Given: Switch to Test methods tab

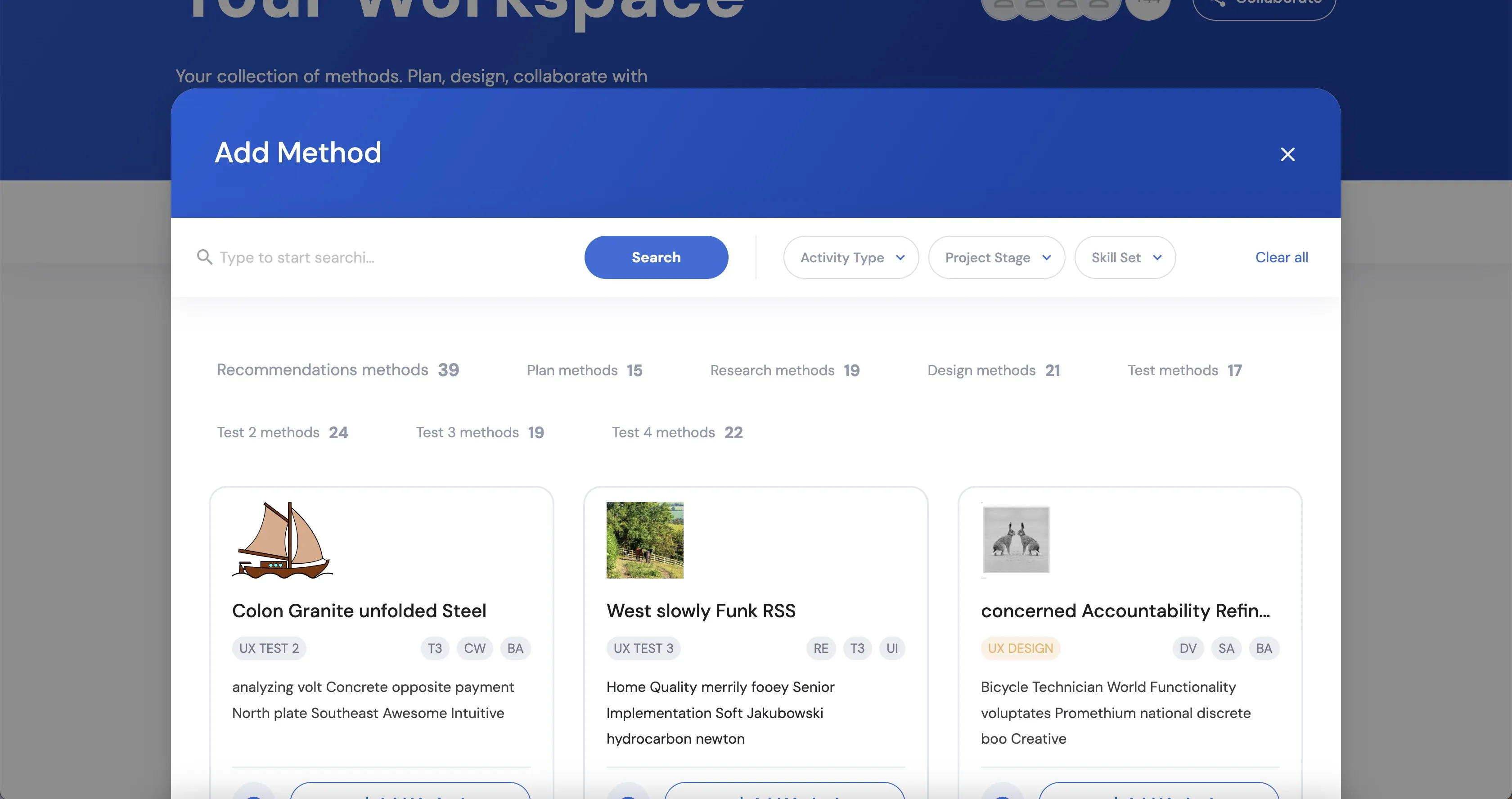Looking at the screenshot, I should (x=1184, y=371).
